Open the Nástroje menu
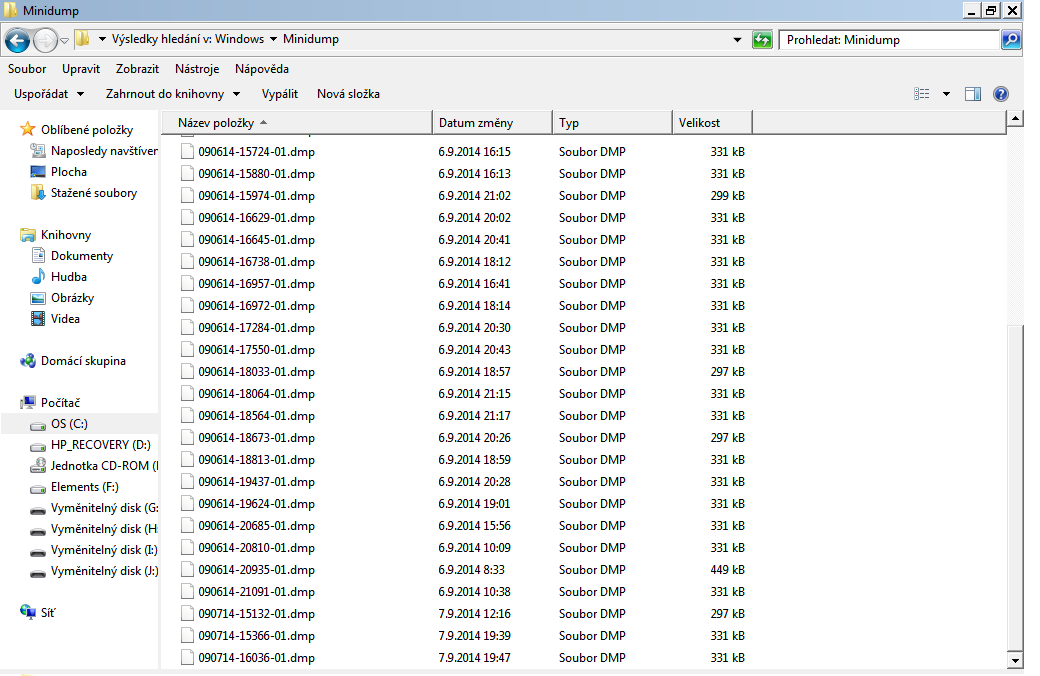The image size is (1040, 676). point(197,69)
